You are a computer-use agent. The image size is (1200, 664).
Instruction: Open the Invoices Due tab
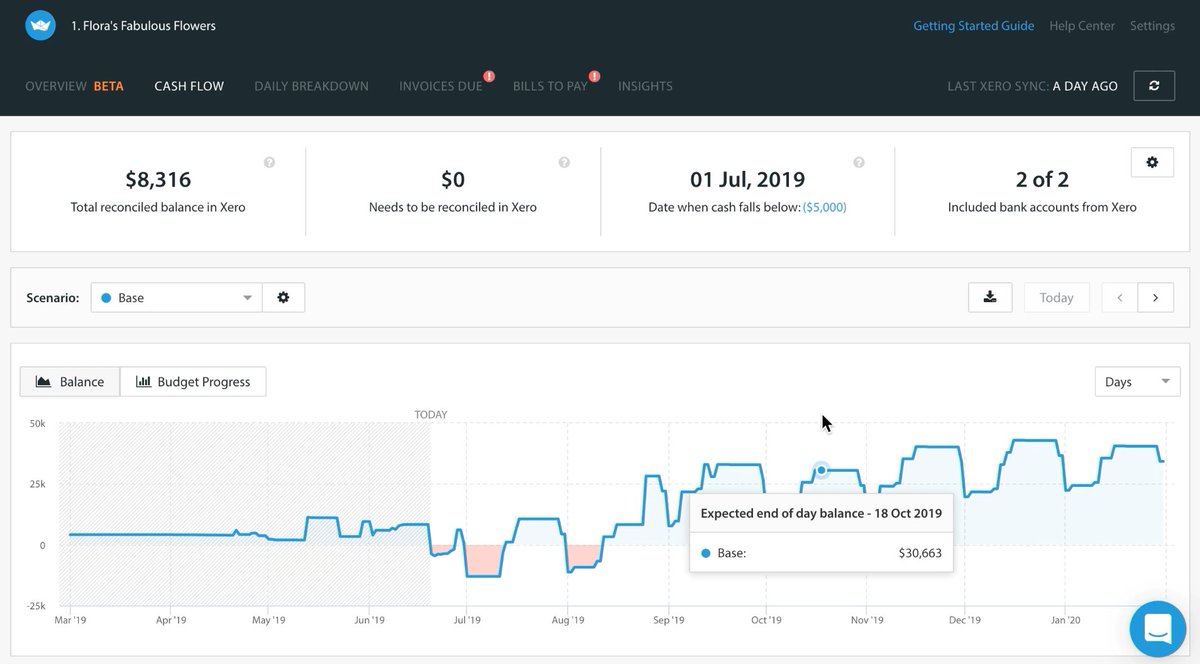click(x=440, y=86)
